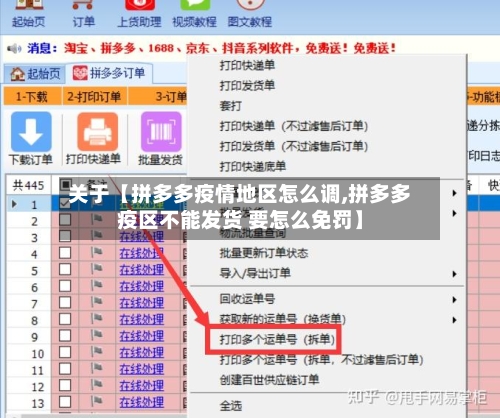Image resolution: width=500 pixels, height=418 pixels.
Task: Choose 打印快递单 in the context menu
Action: click(247, 65)
